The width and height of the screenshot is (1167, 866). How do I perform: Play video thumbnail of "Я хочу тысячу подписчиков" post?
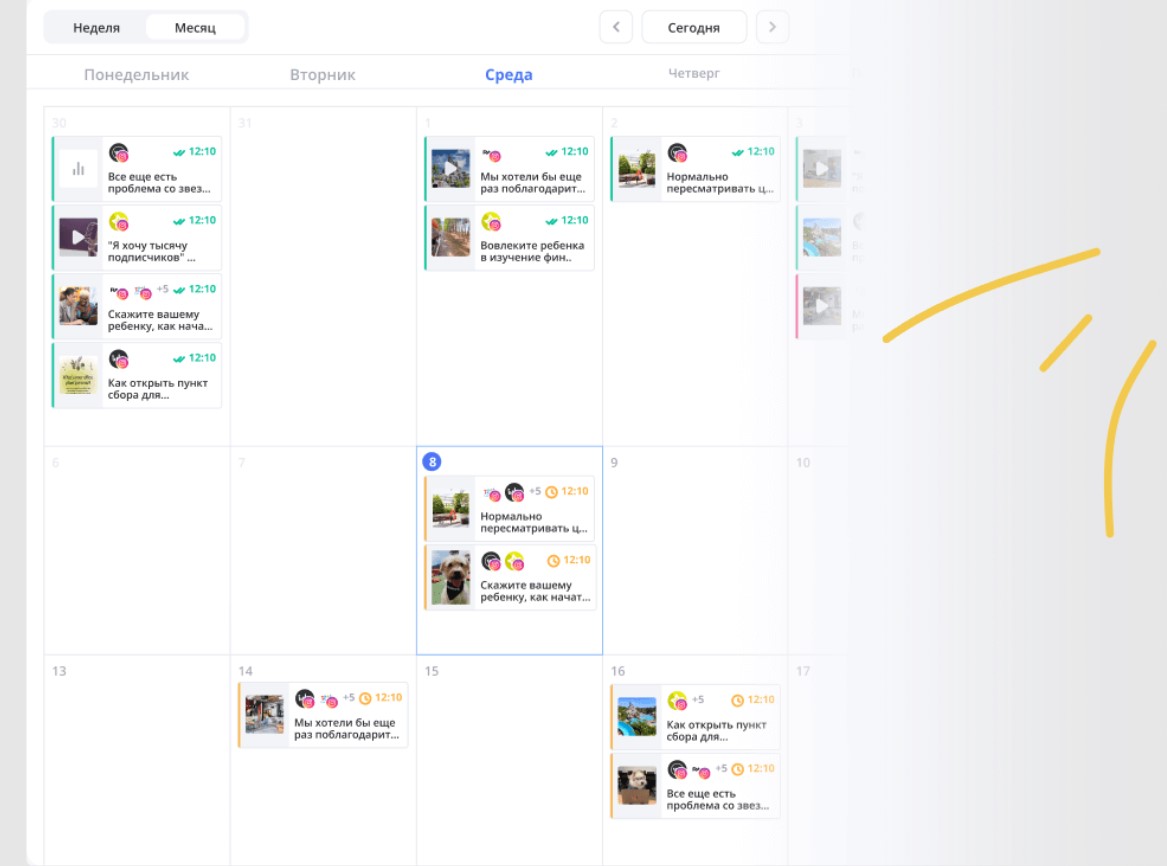78,237
